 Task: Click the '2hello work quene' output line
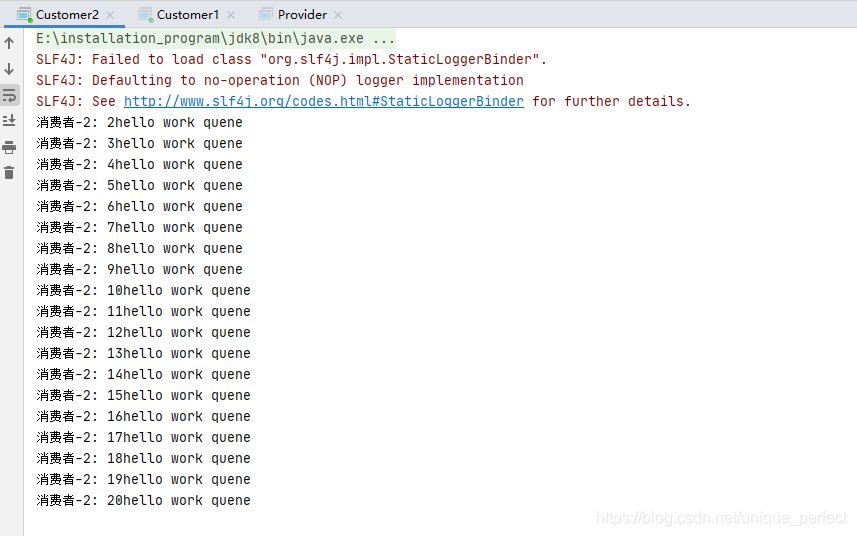[x=139, y=122]
